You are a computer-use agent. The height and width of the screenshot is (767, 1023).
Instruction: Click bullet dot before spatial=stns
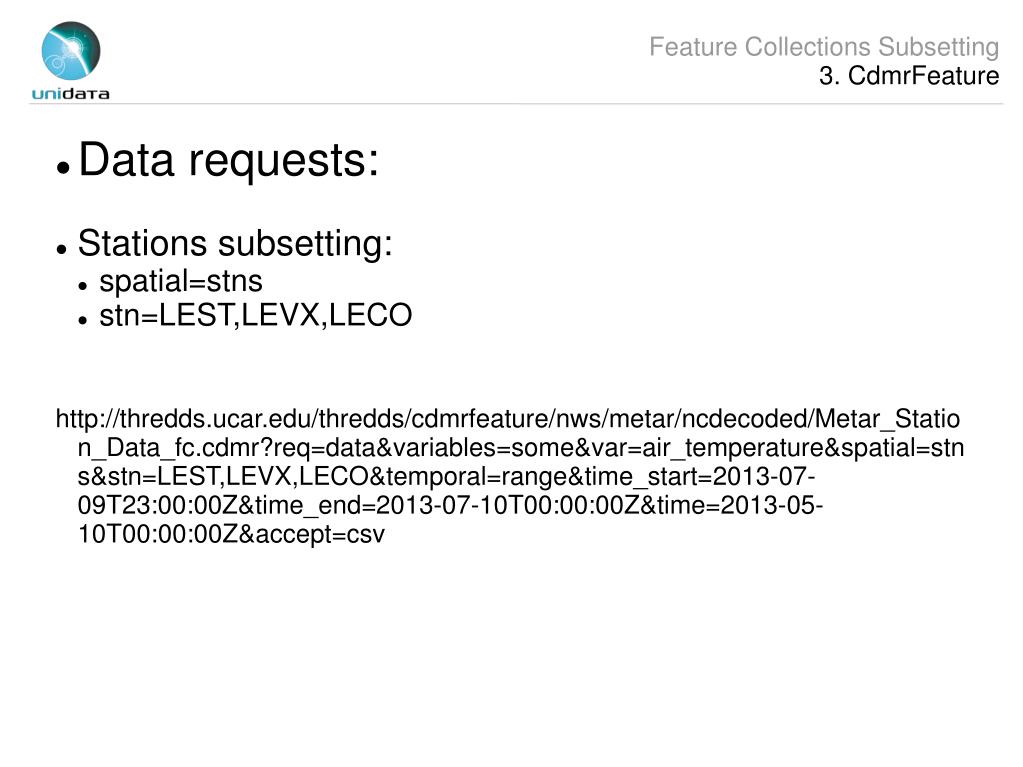click(82, 286)
